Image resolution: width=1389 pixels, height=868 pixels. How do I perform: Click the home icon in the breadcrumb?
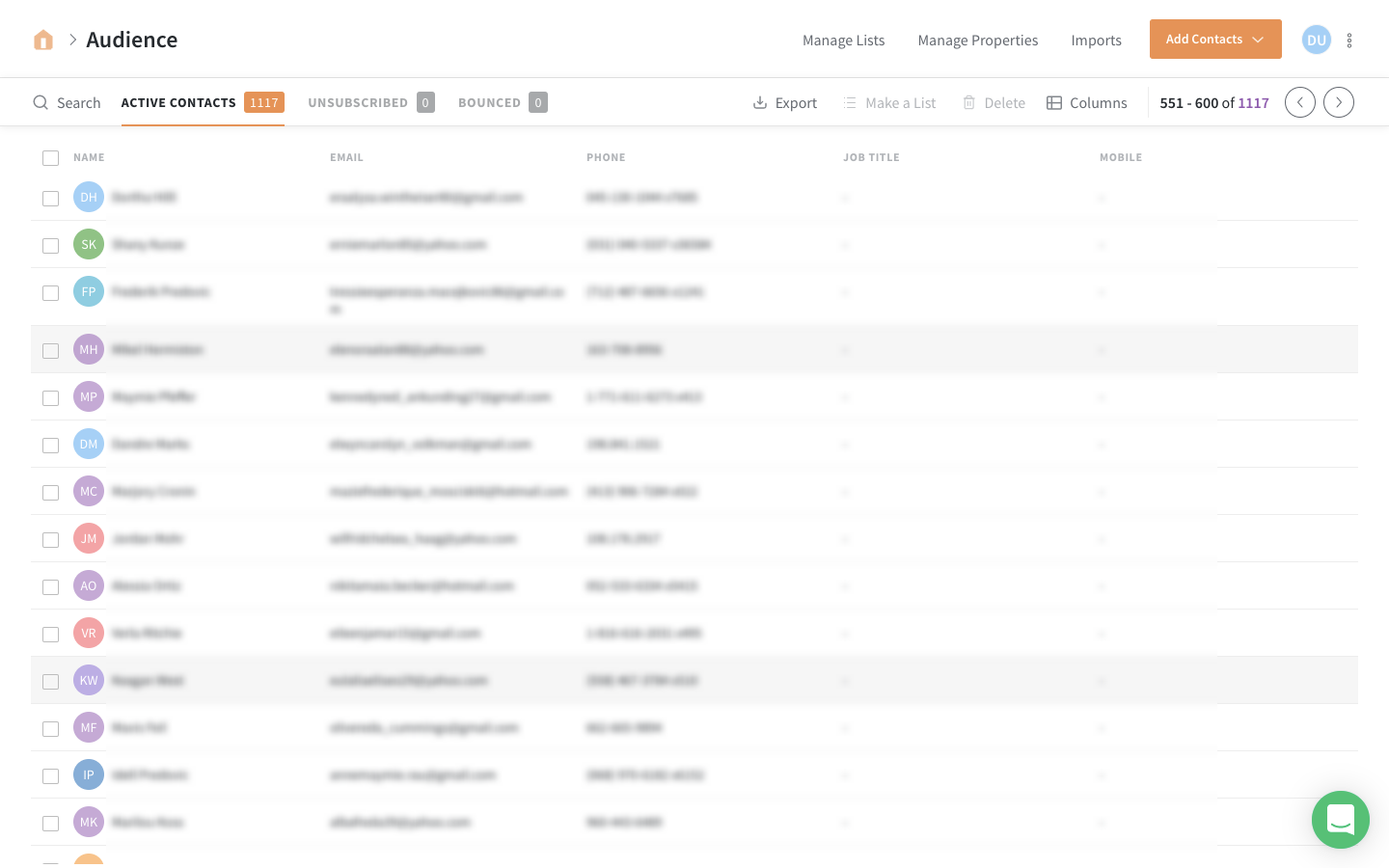coord(43,39)
